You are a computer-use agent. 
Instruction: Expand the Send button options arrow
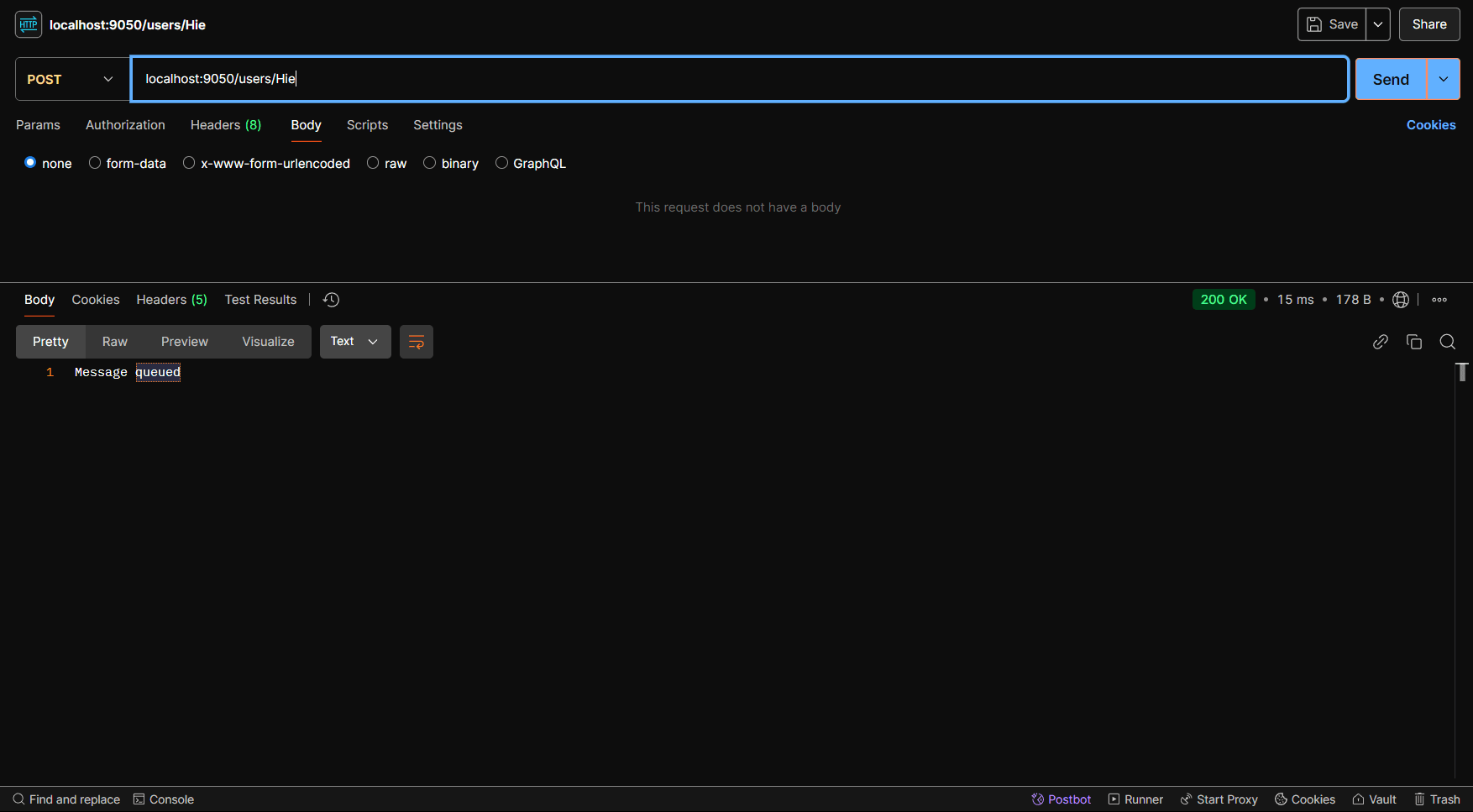click(x=1444, y=79)
